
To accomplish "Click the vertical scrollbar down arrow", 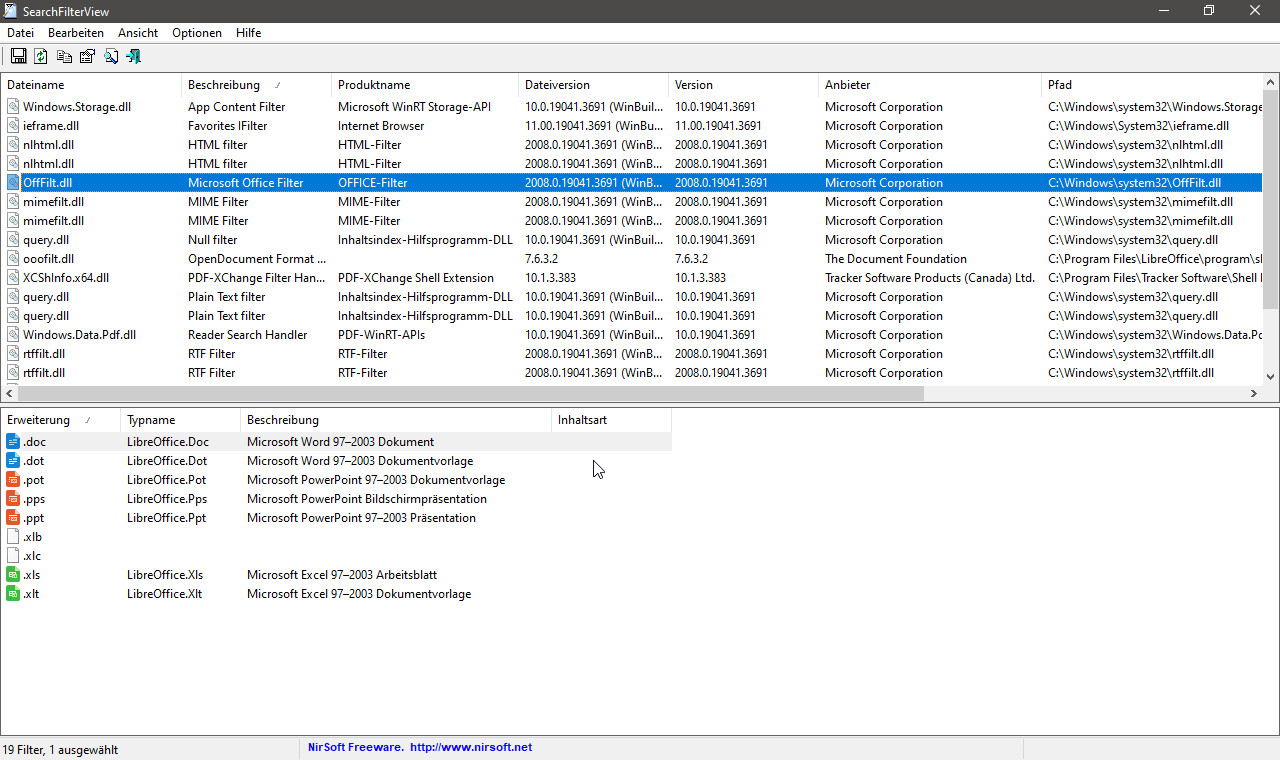I will coord(1271,377).
